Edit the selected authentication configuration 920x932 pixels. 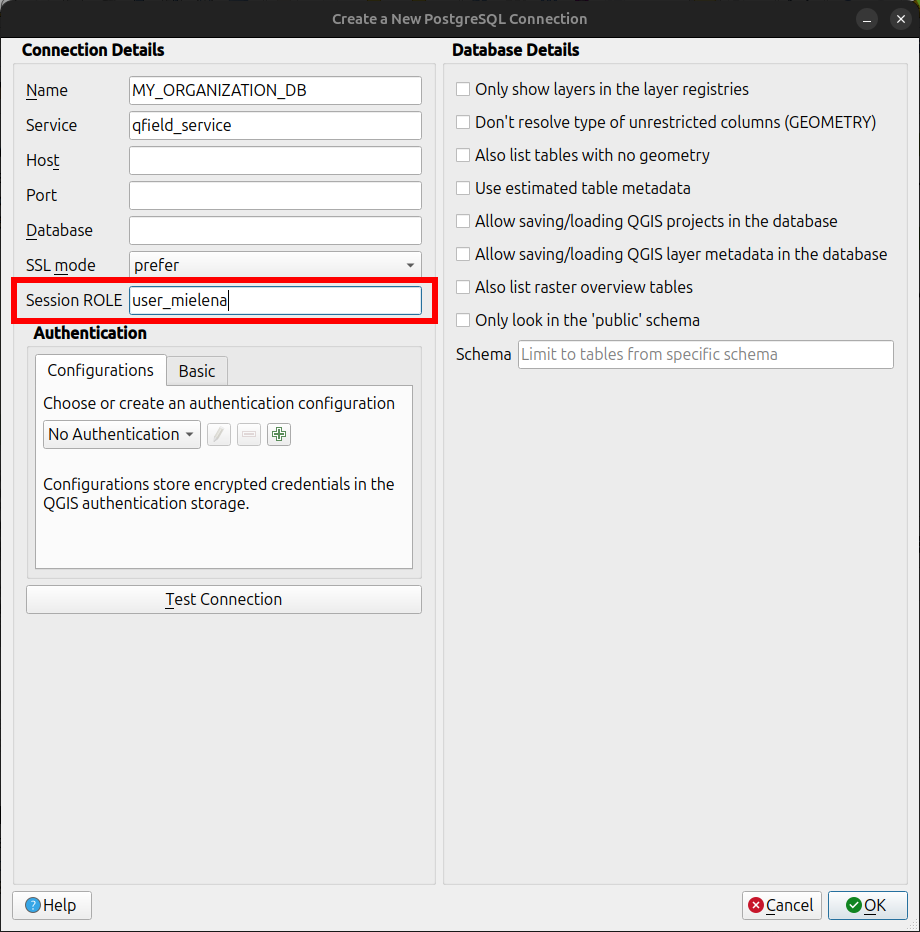click(x=218, y=434)
